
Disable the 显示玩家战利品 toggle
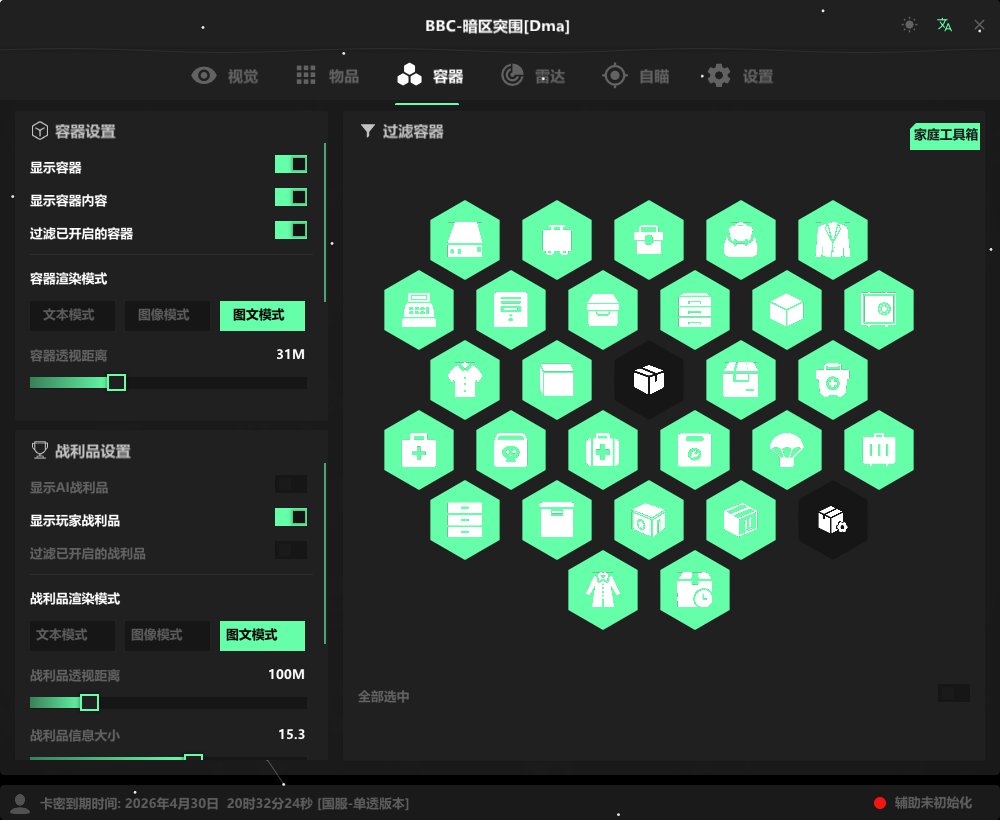(291, 517)
